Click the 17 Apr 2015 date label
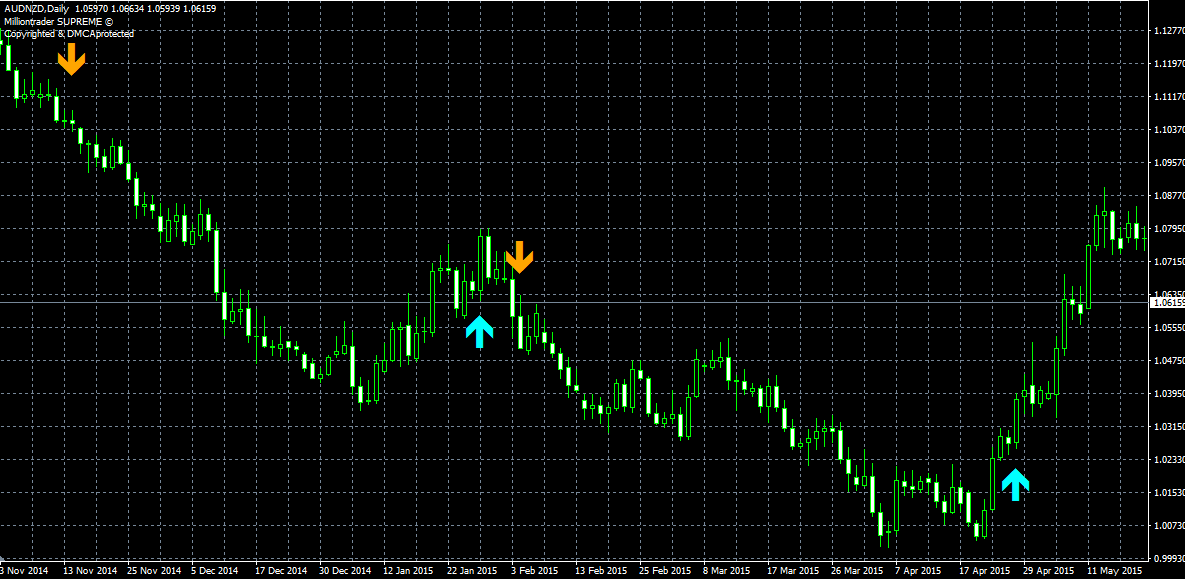The height and width of the screenshot is (579, 1185). pyautogui.click(x=985, y=571)
